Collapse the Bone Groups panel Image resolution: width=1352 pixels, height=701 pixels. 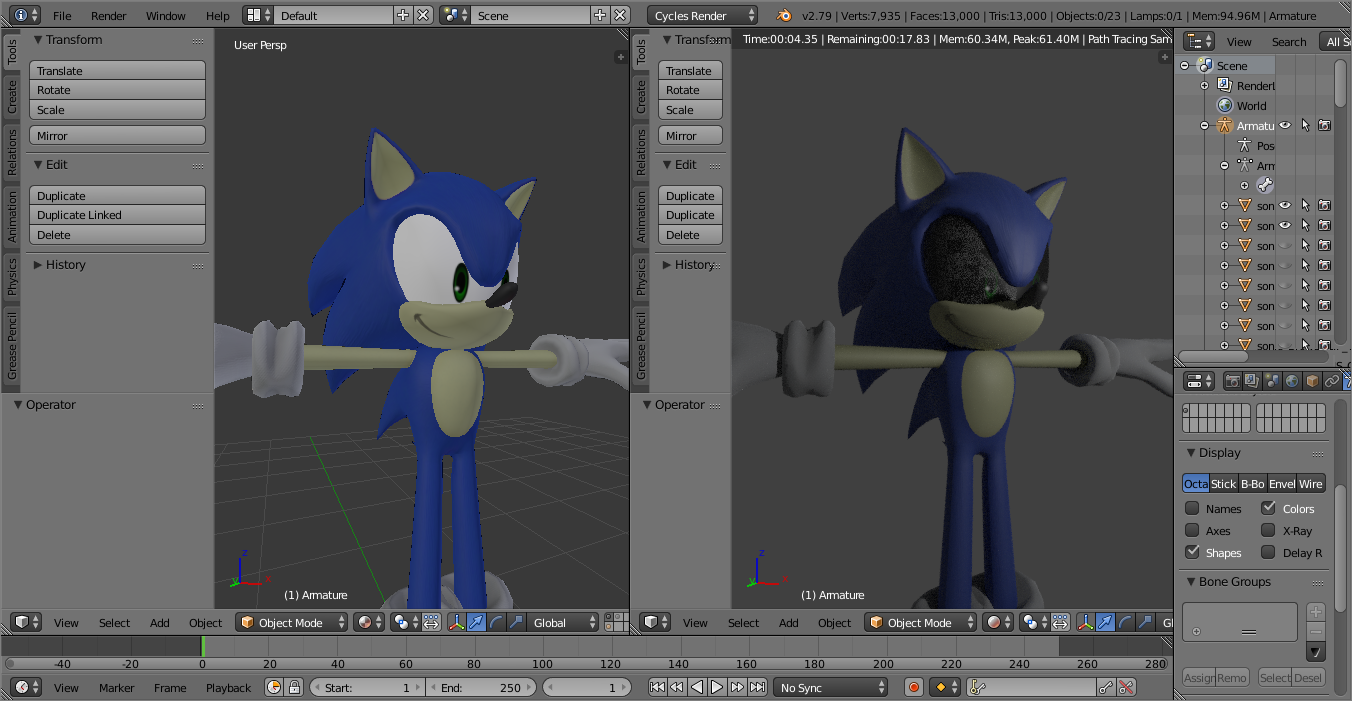coord(1191,581)
